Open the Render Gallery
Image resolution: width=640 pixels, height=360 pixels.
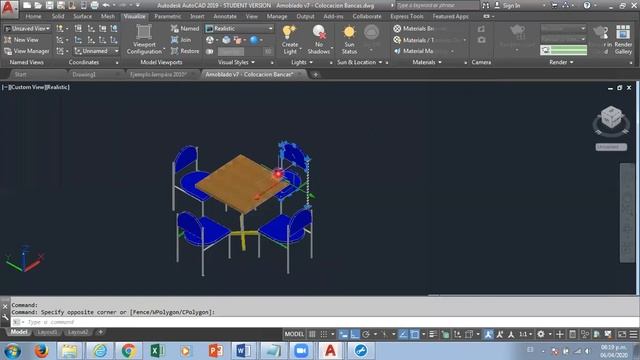point(623,40)
